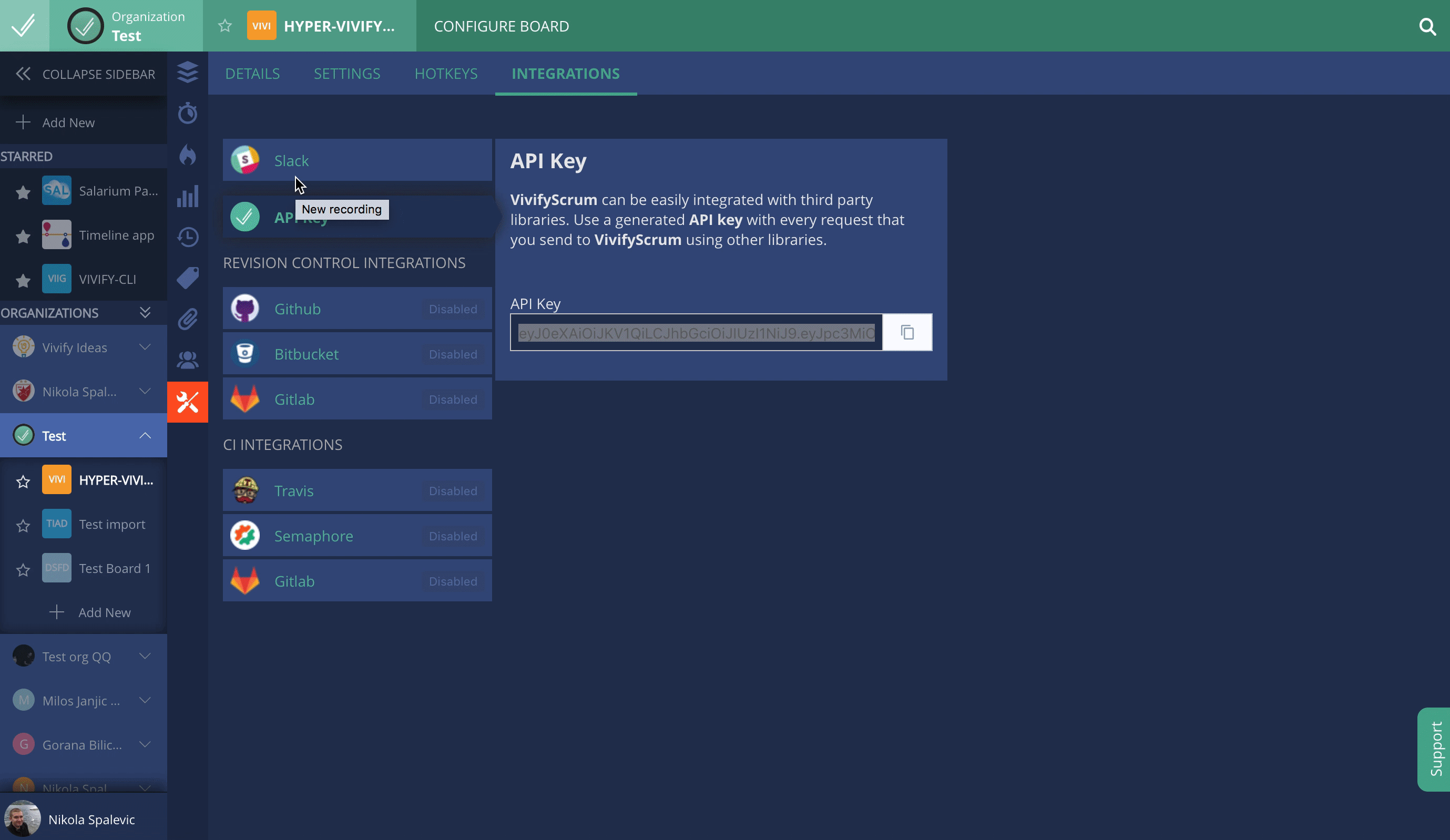Click the VIVI board avatar in header

tap(261, 26)
